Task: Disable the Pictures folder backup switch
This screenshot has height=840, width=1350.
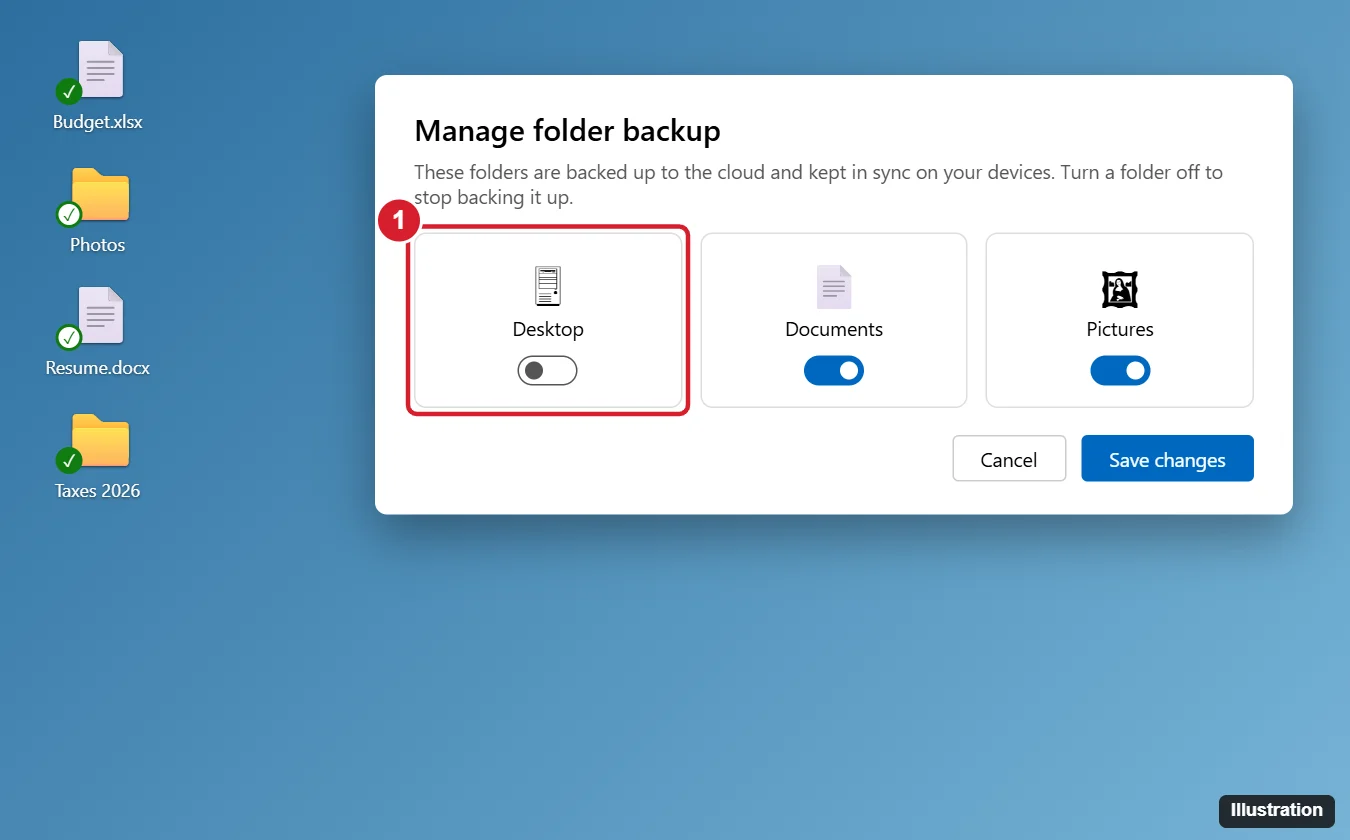Action: (1120, 371)
